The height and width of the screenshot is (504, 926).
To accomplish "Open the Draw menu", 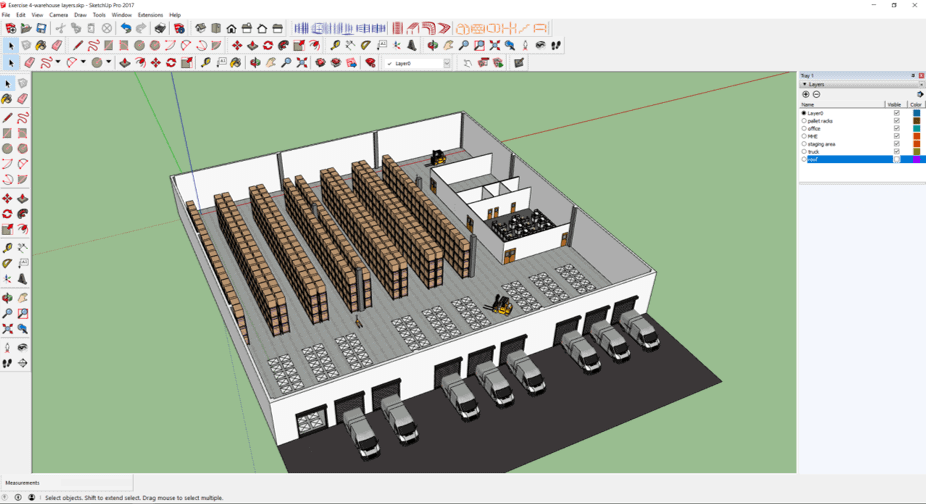I will tap(80, 15).
